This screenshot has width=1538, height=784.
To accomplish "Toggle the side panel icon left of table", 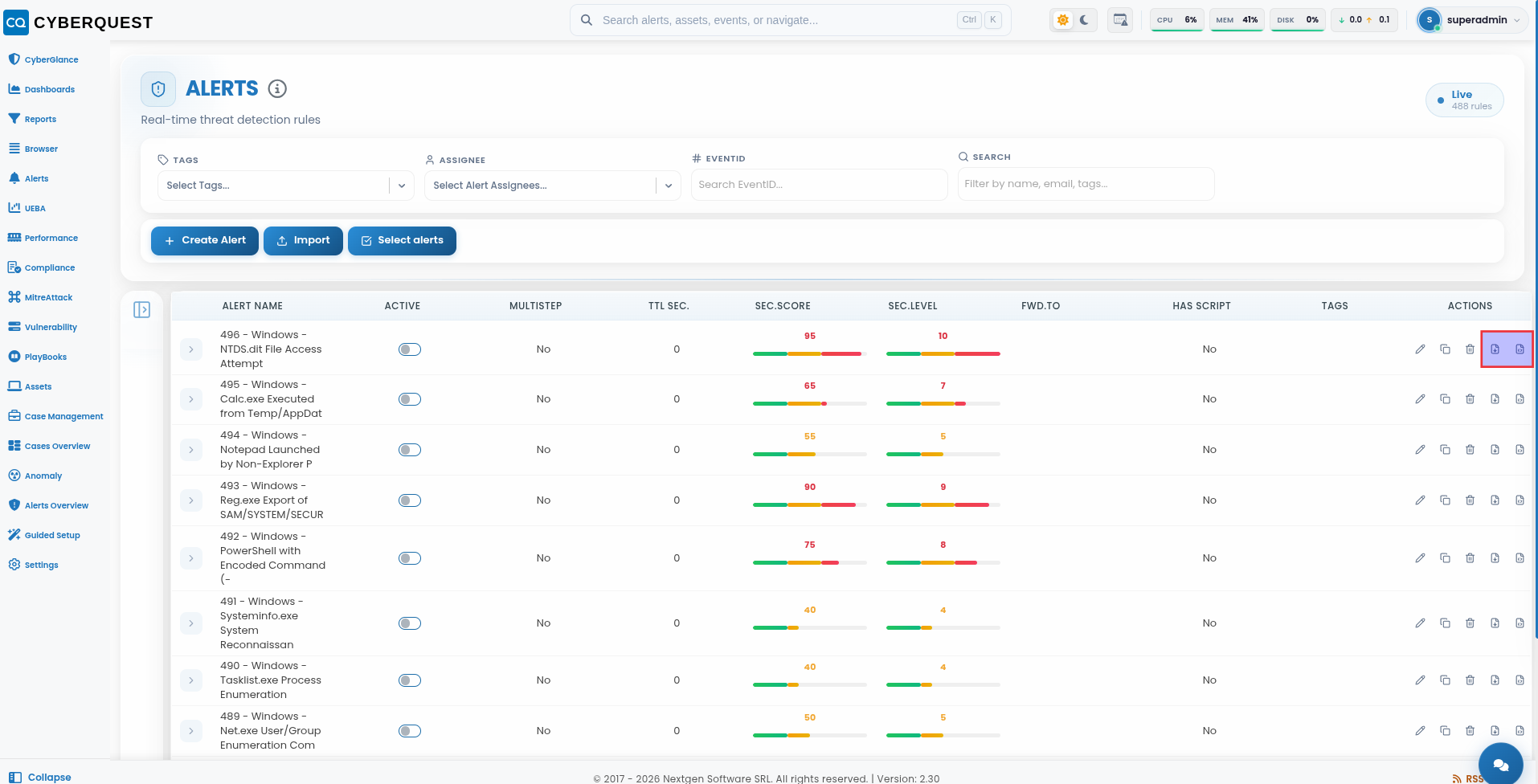I will [x=141, y=309].
